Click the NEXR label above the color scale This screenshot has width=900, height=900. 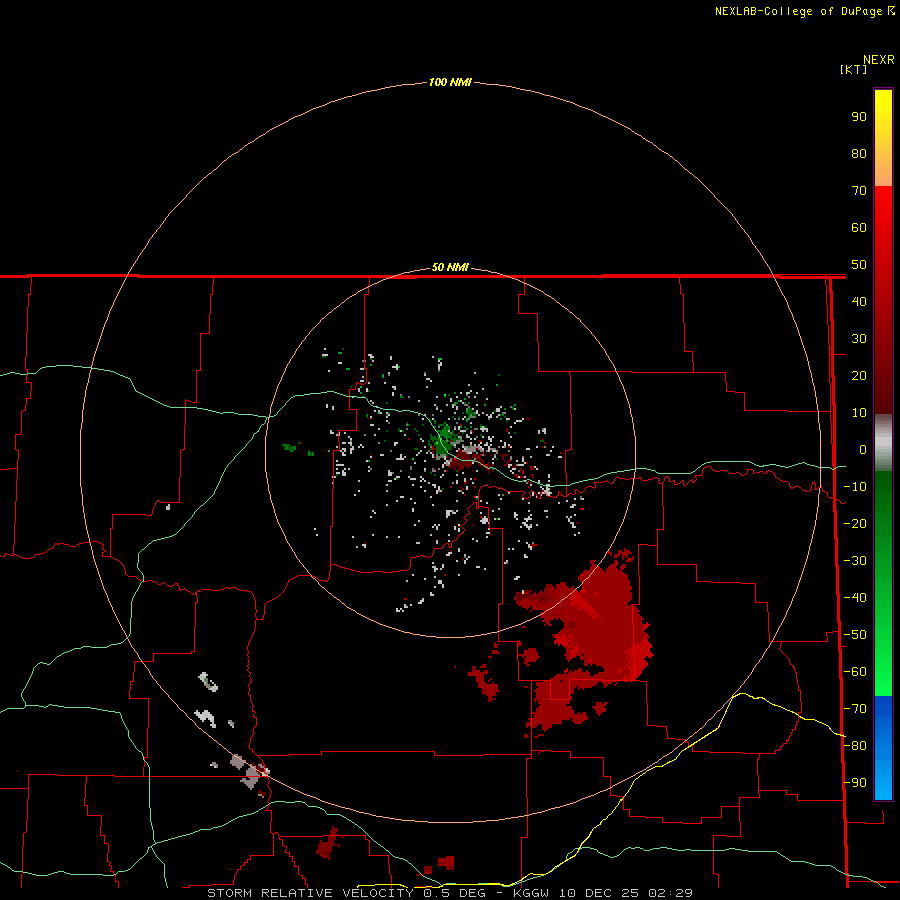pyautogui.click(x=879, y=60)
